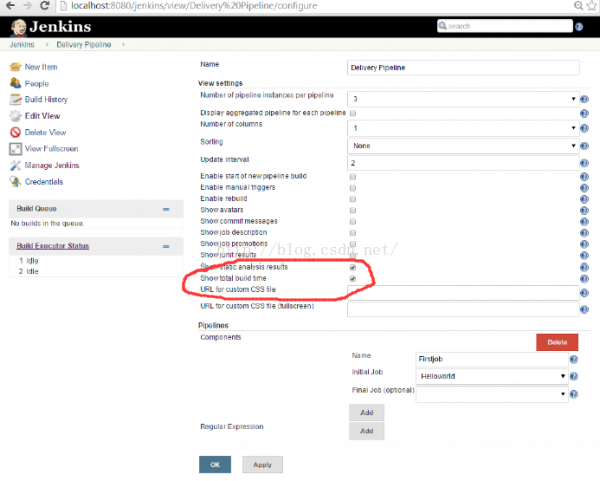600x481 pixels.
Task: Open Number of columns dropdown
Action: tap(463, 128)
